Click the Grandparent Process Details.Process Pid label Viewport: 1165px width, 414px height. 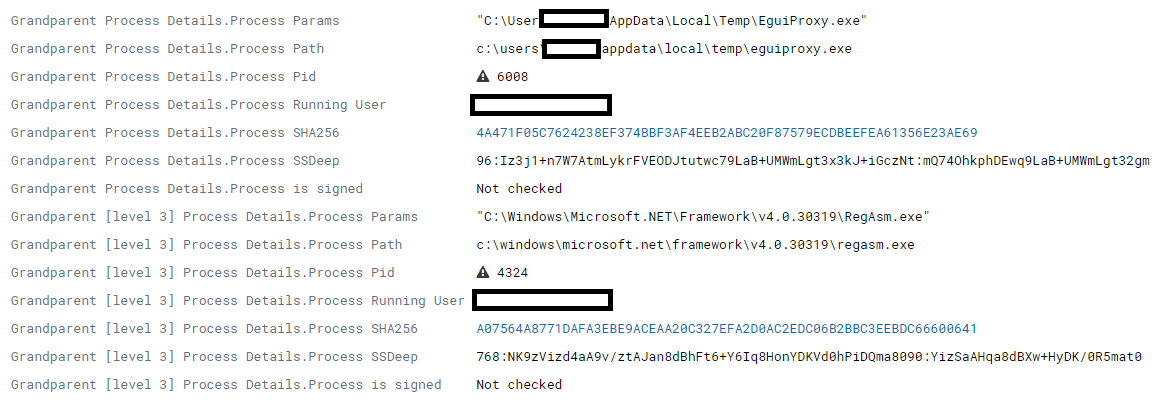pyautogui.click(x=163, y=77)
